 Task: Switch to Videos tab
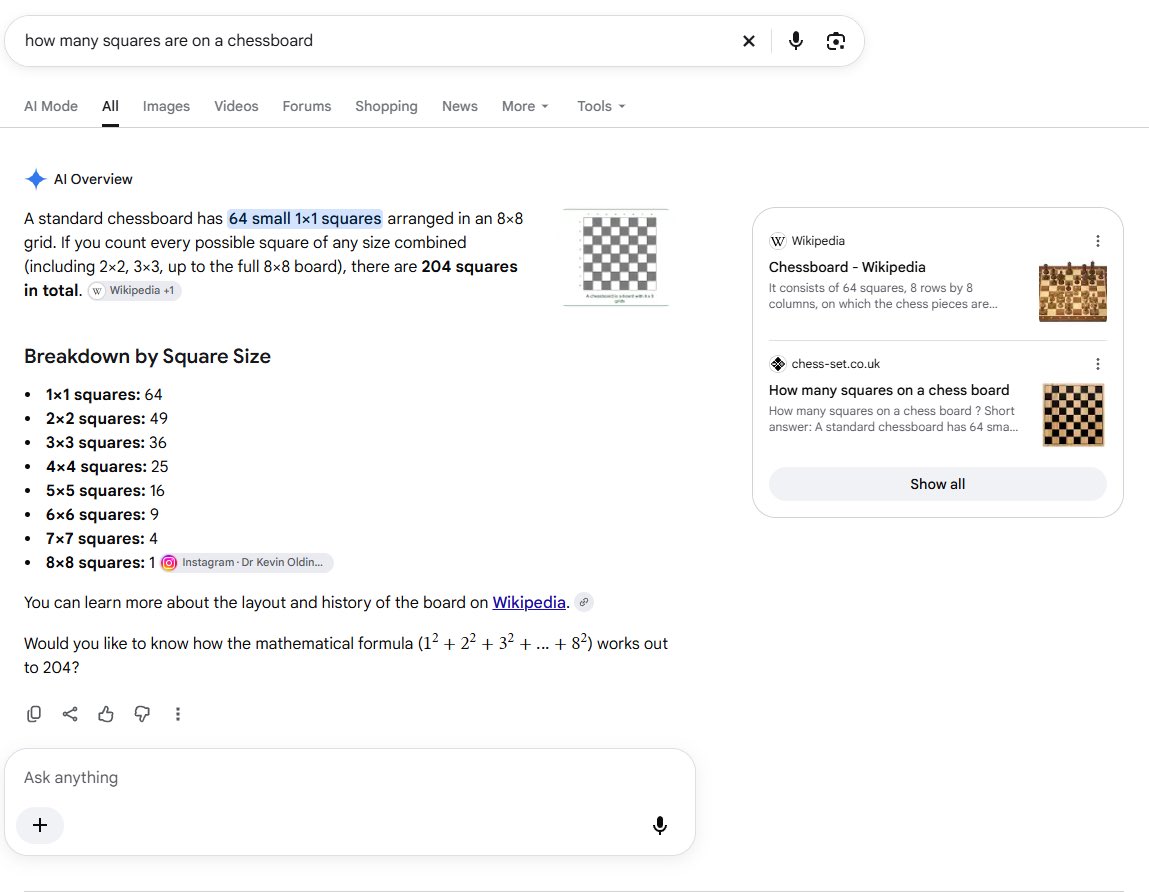(236, 106)
